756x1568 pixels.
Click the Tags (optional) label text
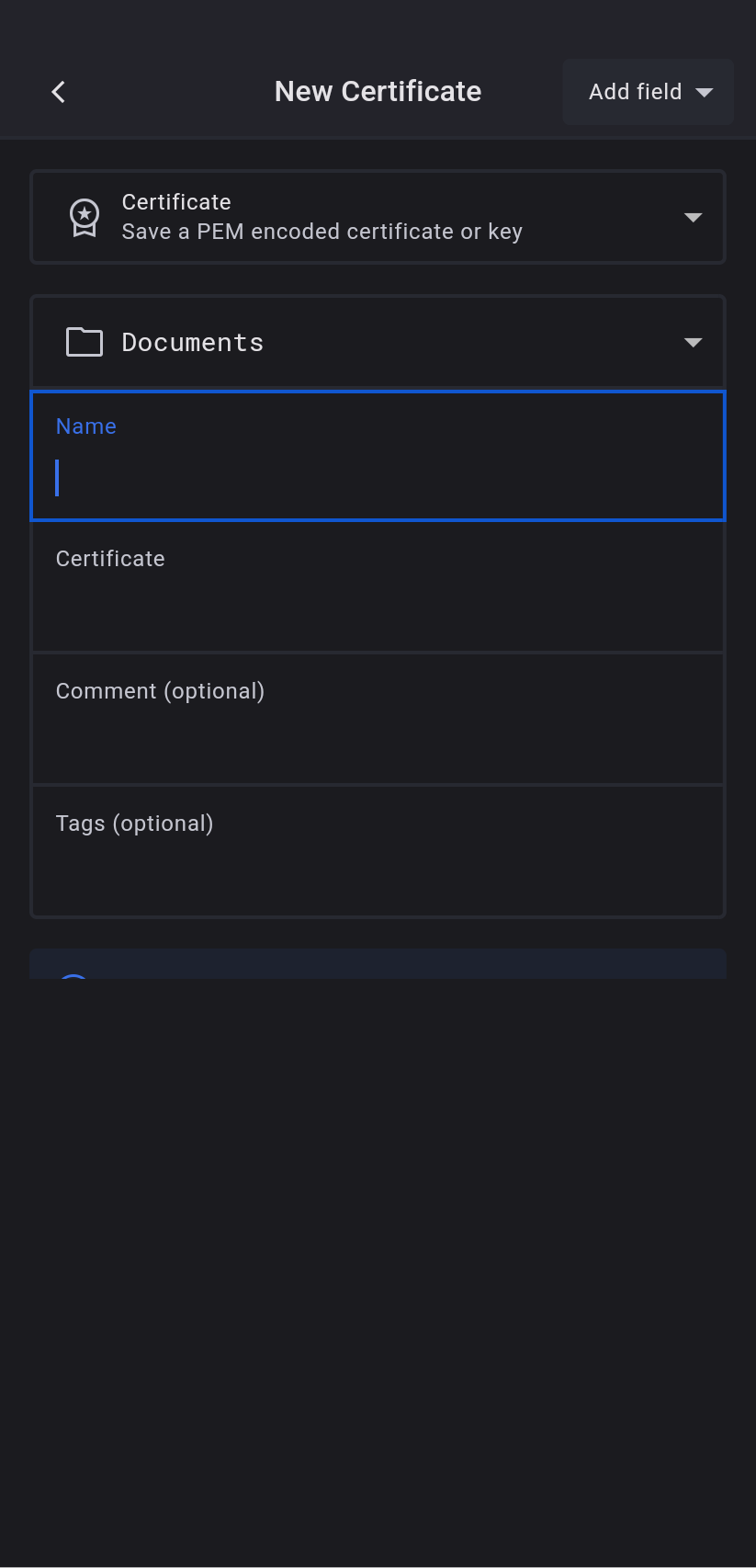(134, 824)
